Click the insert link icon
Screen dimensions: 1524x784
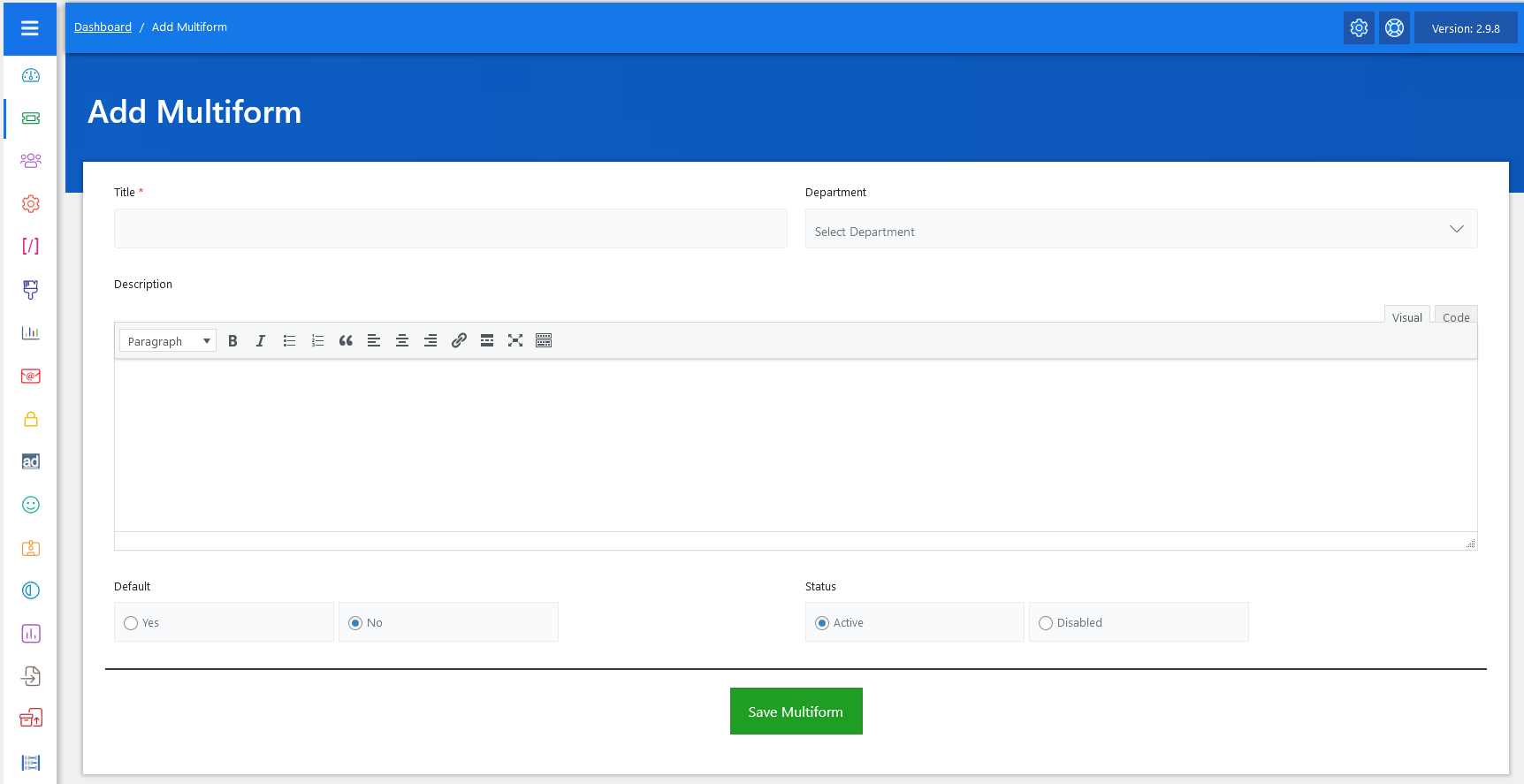[459, 341]
